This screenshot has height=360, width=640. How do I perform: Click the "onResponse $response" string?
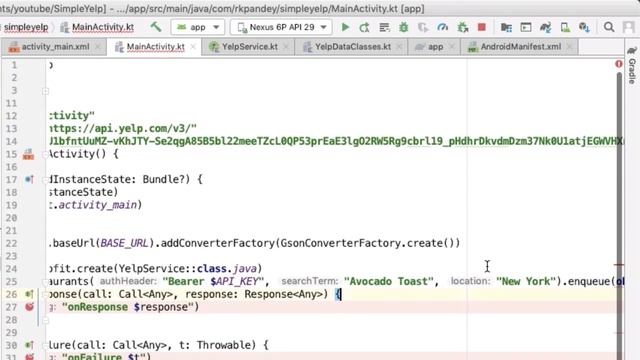pyautogui.click(x=127, y=307)
